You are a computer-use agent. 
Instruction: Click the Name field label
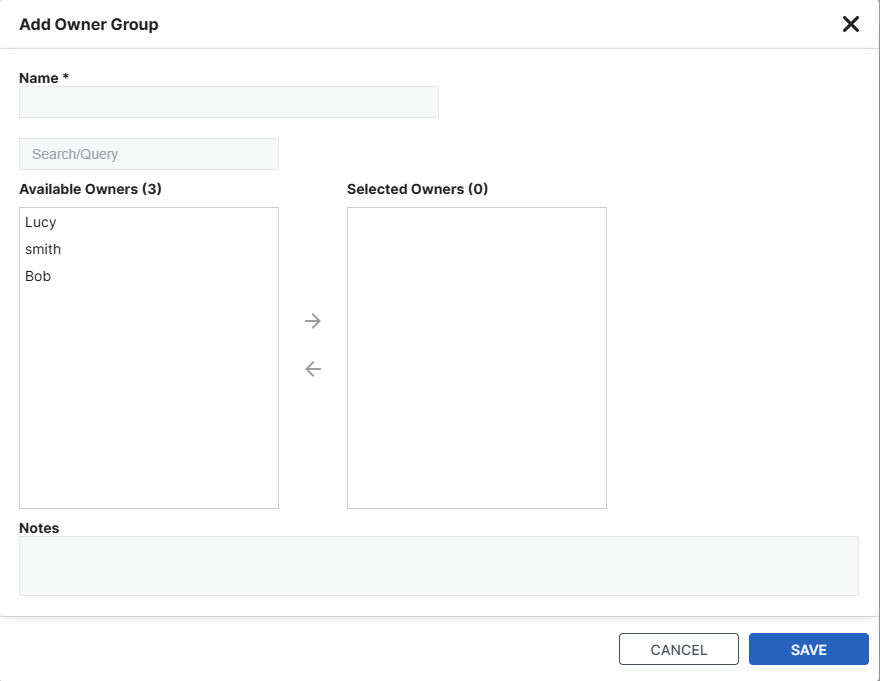43,77
